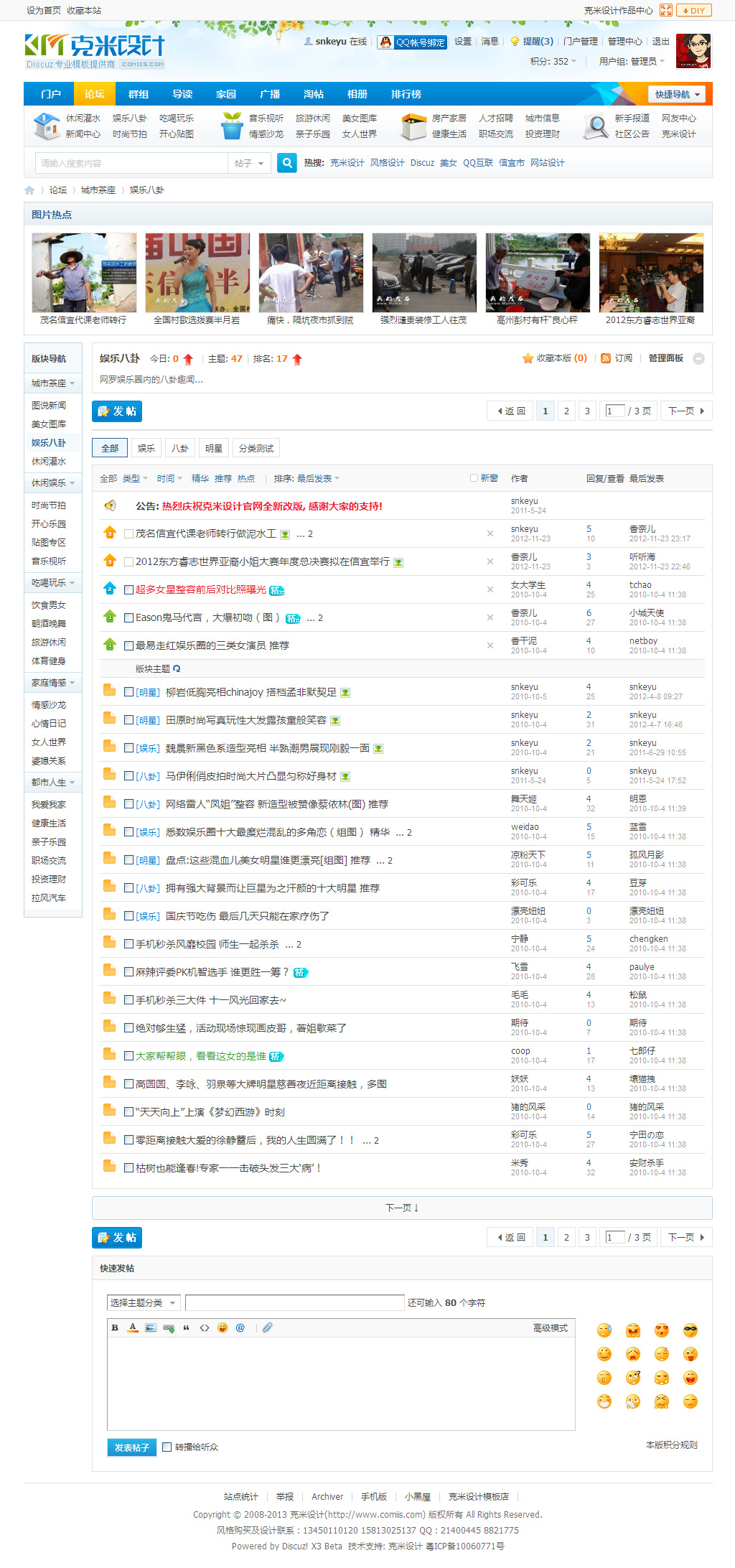Click the user avatar at top right

[x=693, y=51]
